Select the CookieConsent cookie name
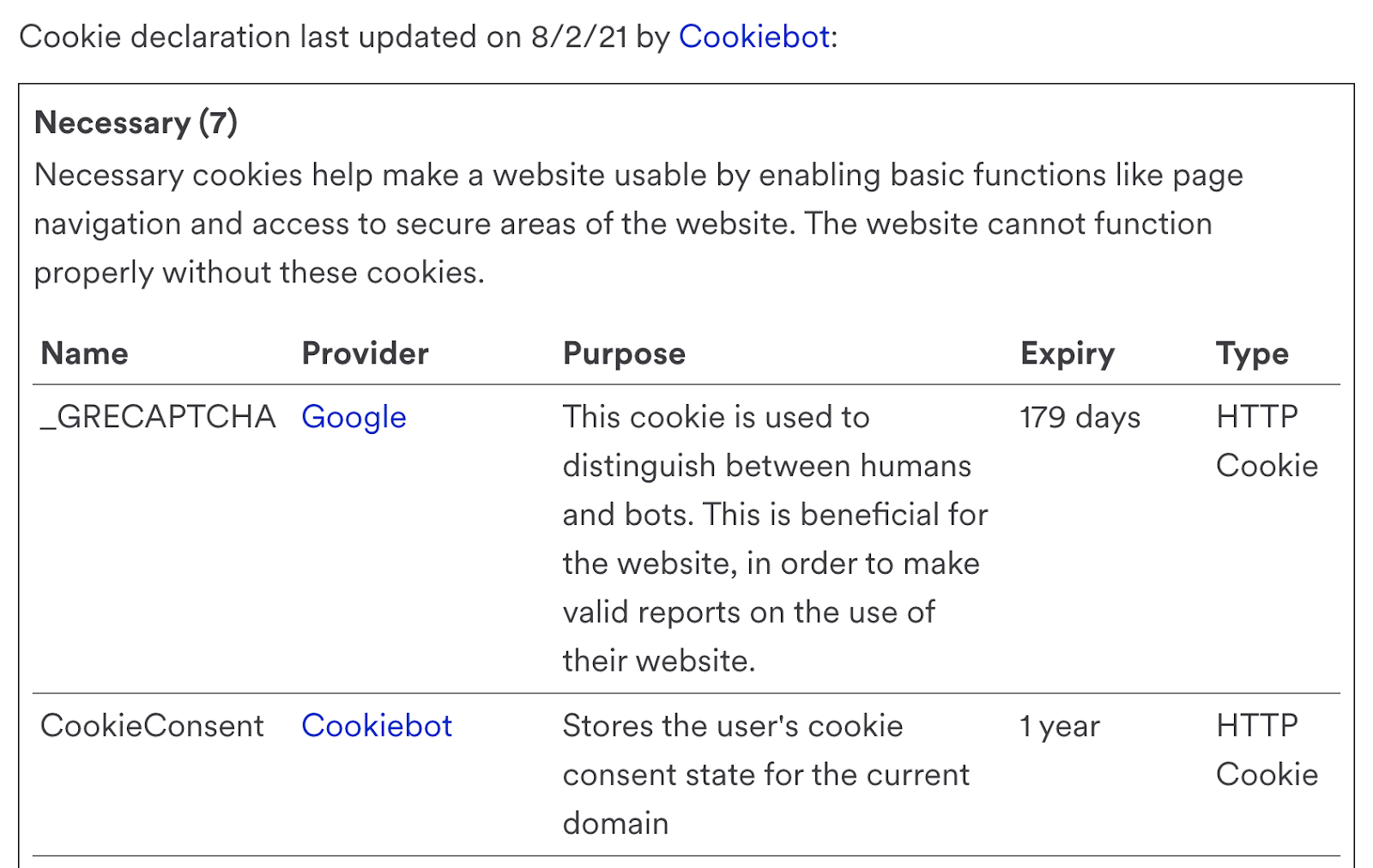This screenshot has width=1373, height=868. point(152,726)
